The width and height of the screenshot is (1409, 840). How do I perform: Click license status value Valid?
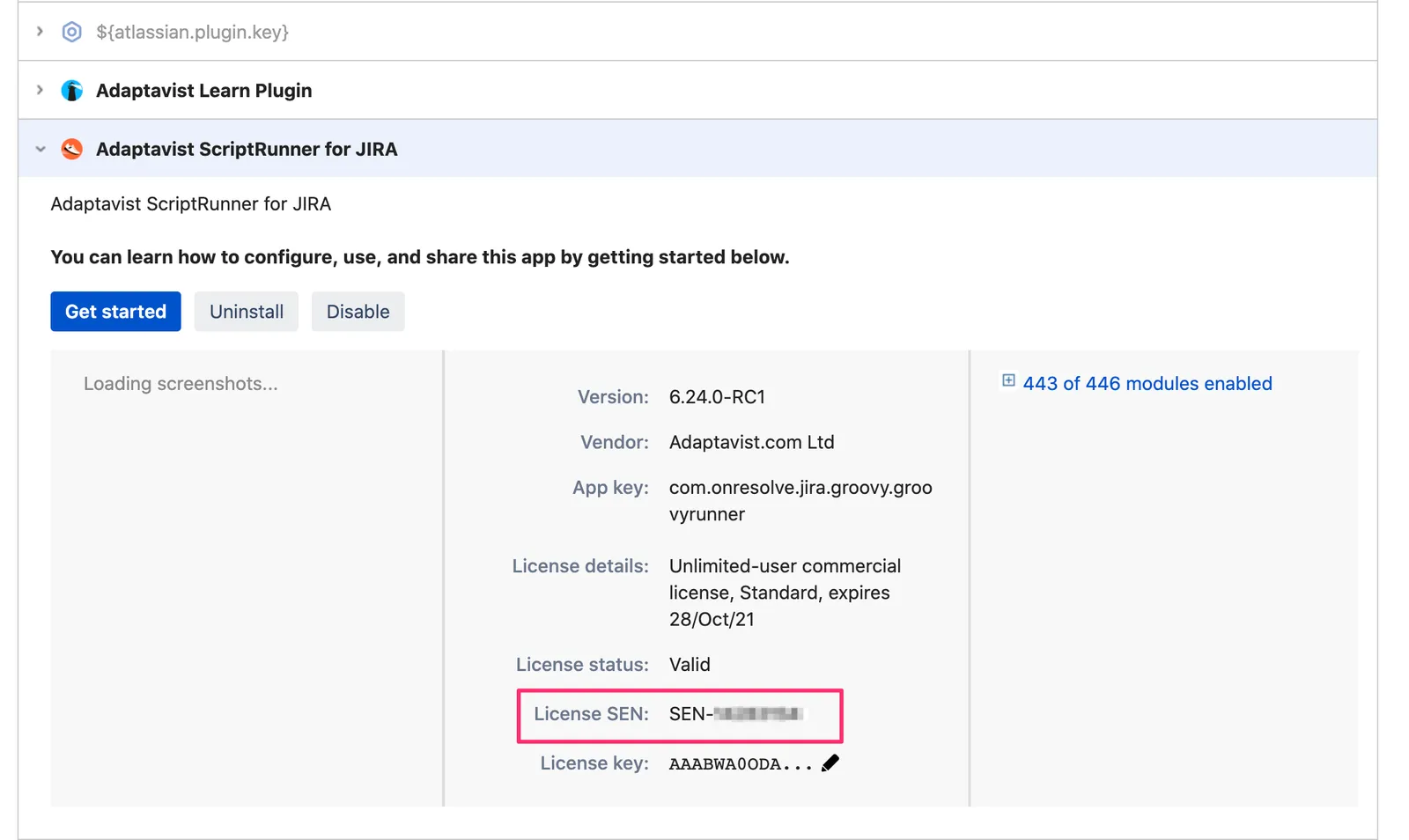(x=690, y=664)
